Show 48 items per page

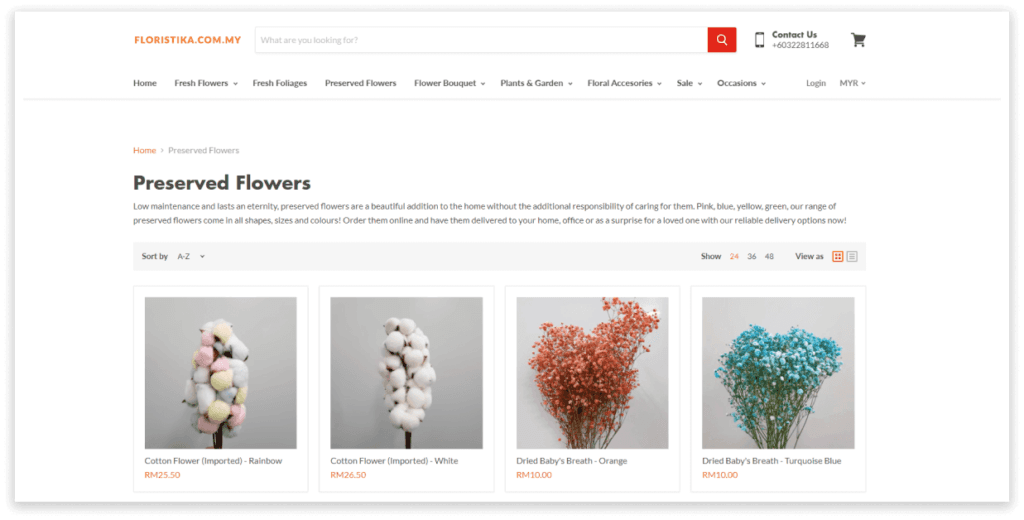pyautogui.click(x=769, y=257)
